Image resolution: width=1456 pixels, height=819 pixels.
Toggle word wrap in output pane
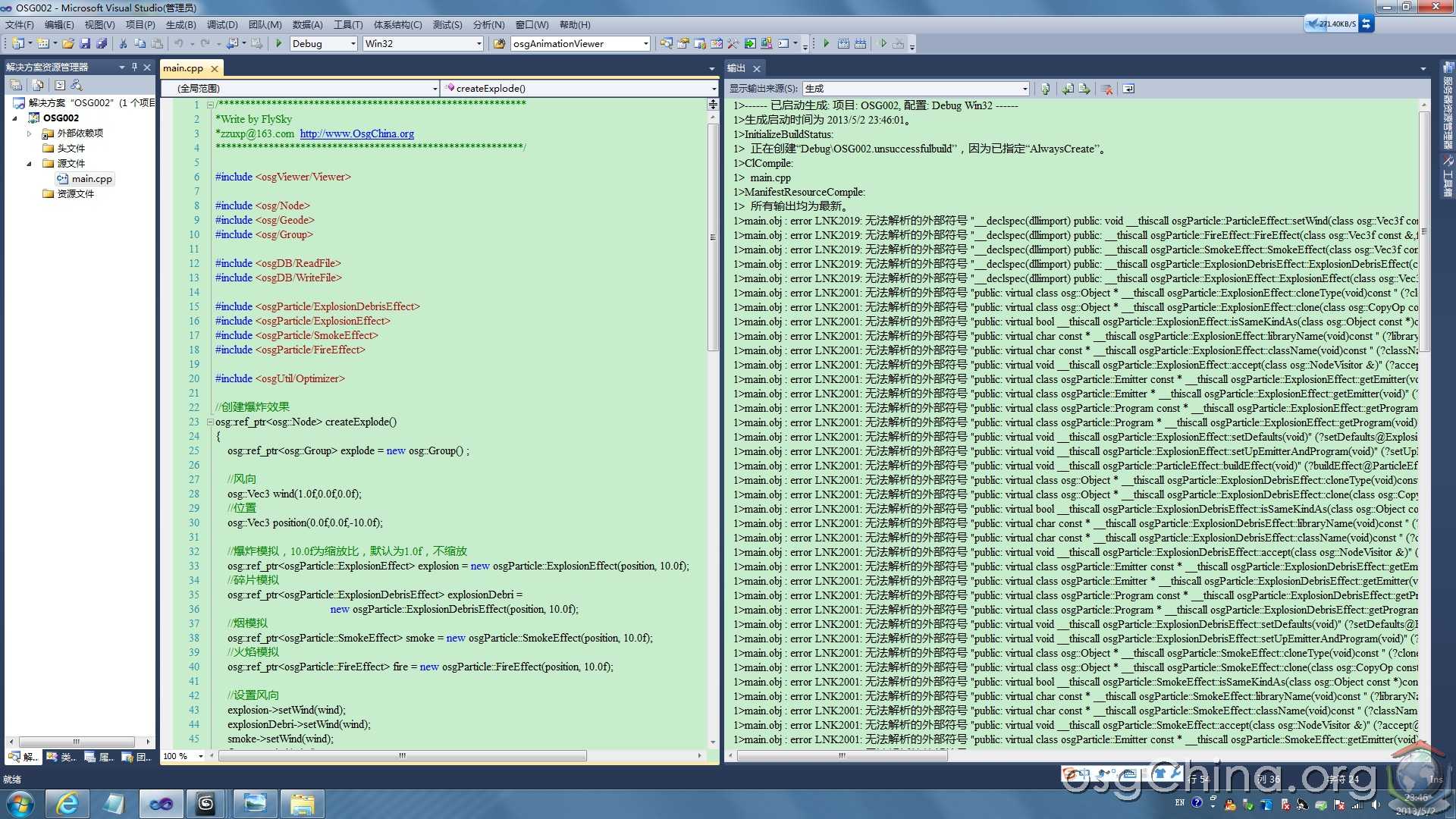coord(1128,89)
